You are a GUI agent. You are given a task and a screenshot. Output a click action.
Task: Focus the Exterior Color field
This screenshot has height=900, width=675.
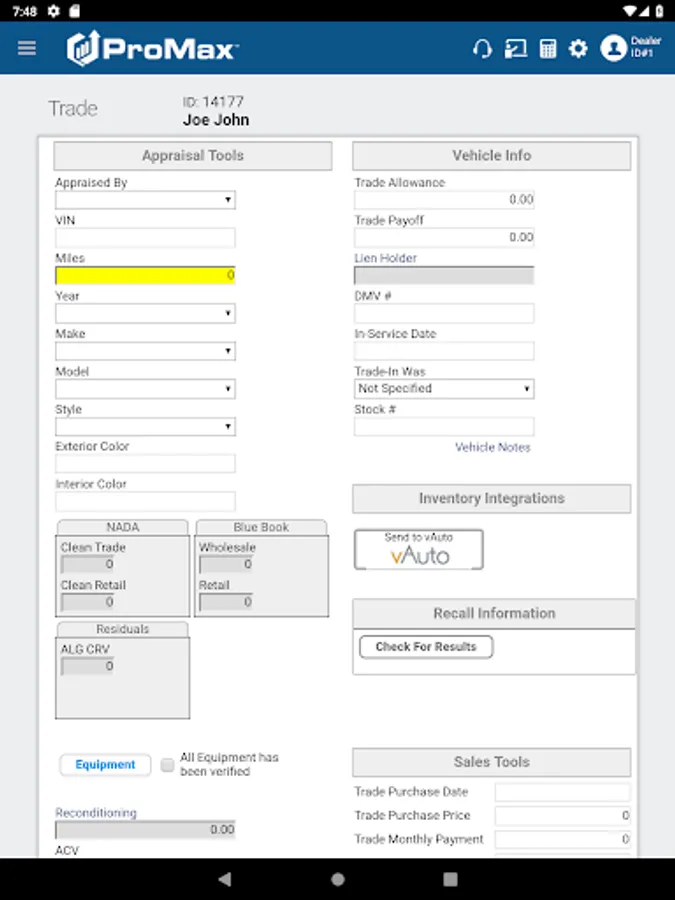[x=145, y=464]
